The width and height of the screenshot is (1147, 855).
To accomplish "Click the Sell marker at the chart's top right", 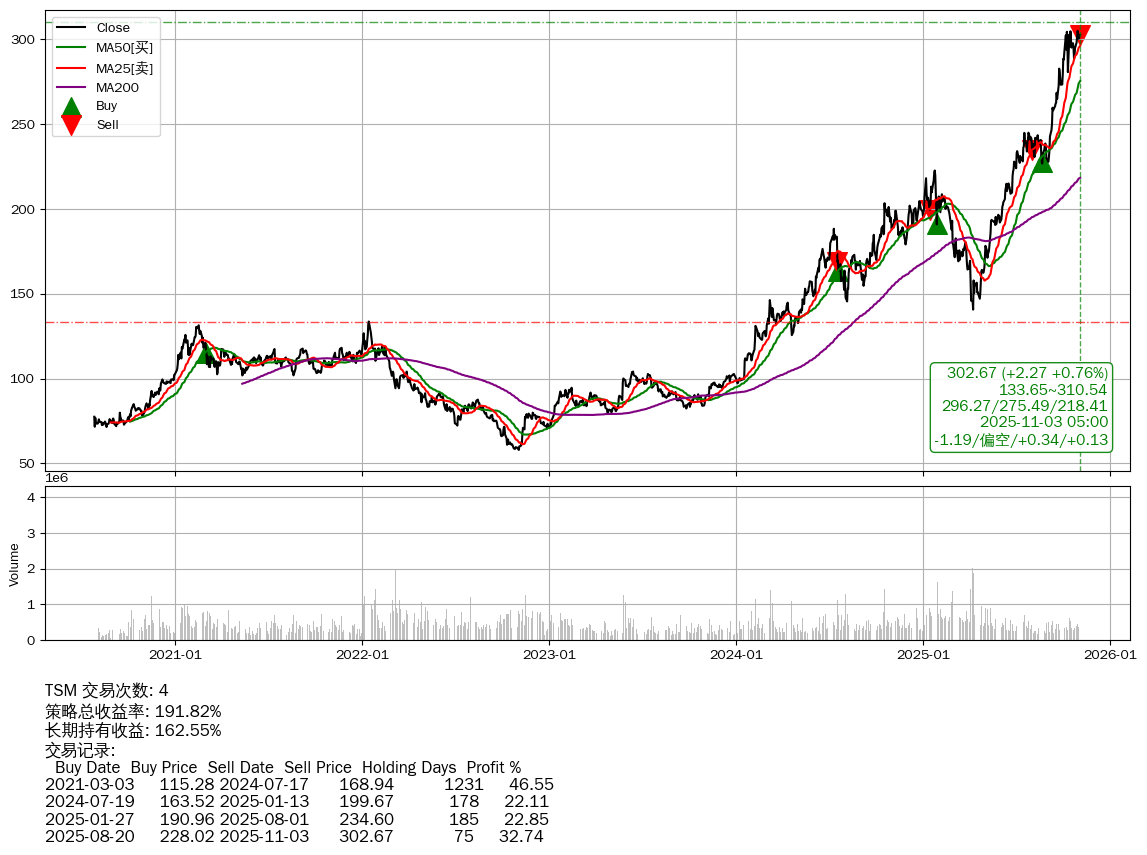I will click(x=1080, y=35).
